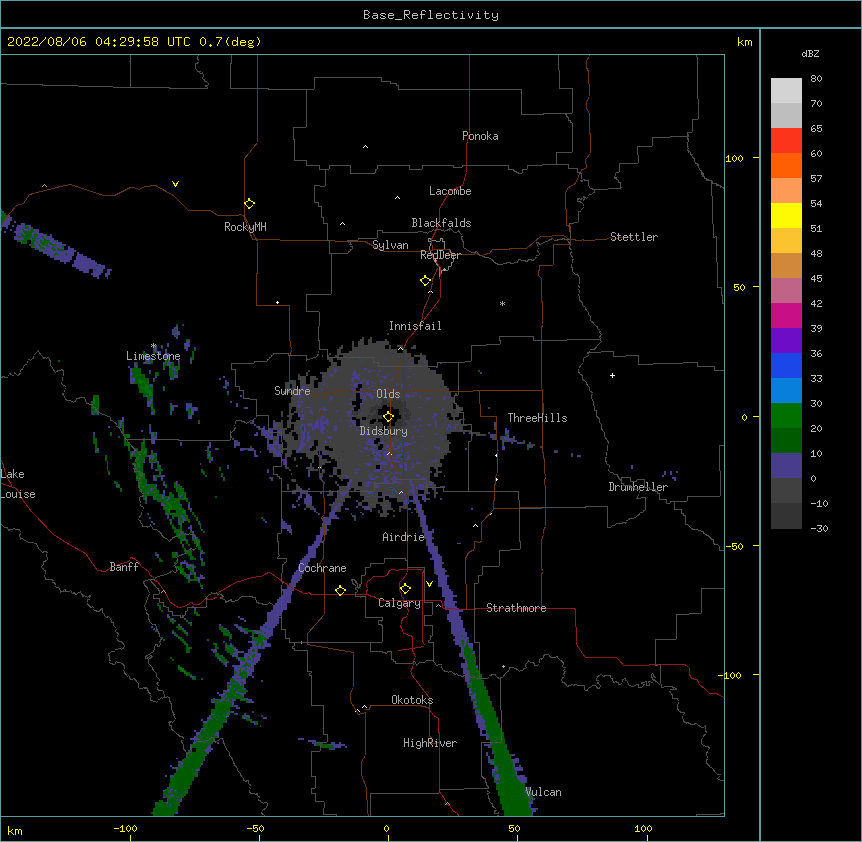Click the white asterisk above Limestone label

click(x=154, y=346)
